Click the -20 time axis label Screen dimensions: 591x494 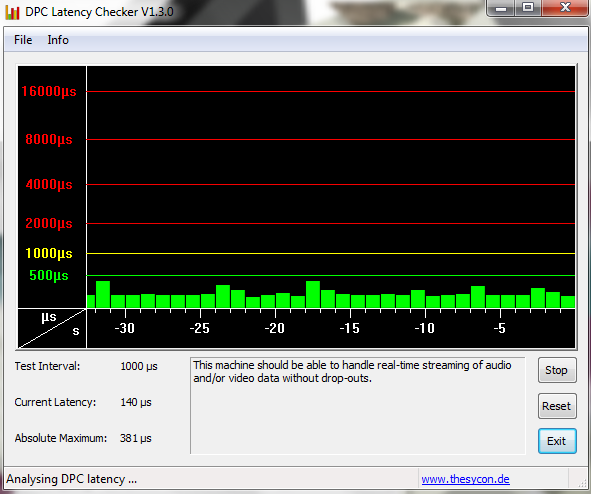tap(275, 328)
